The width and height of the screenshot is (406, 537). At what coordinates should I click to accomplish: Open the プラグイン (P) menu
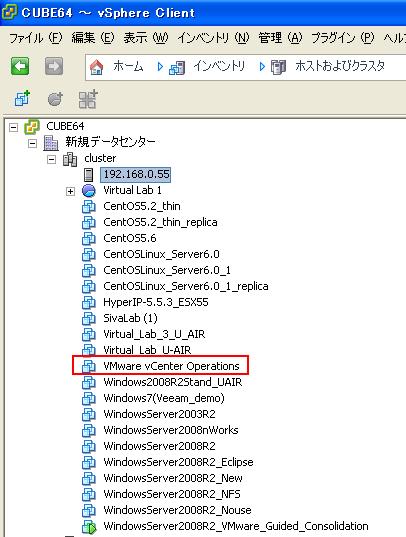point(343,38)
